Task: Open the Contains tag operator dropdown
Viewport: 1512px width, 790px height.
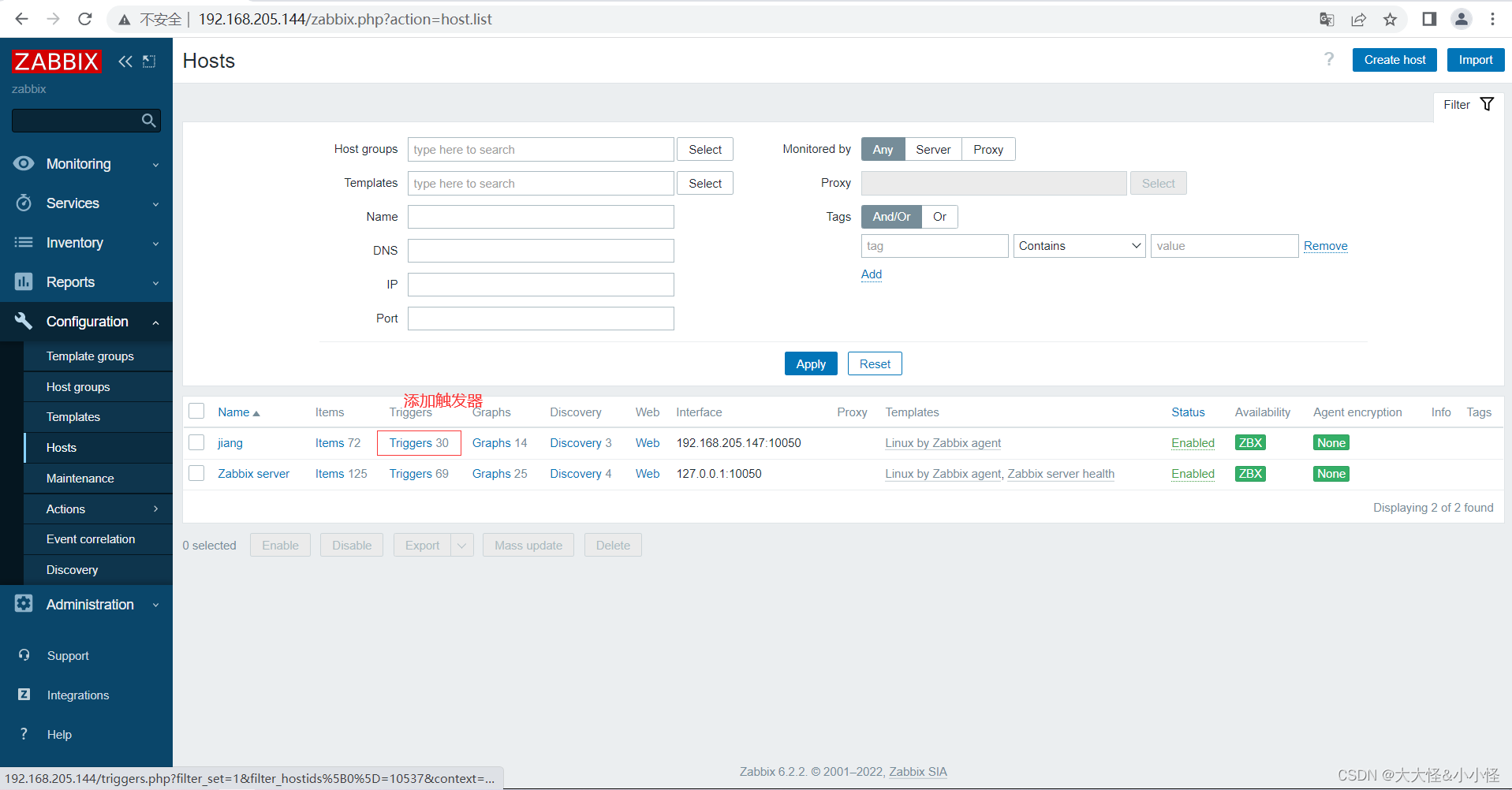Action: tap(1079, 246)
